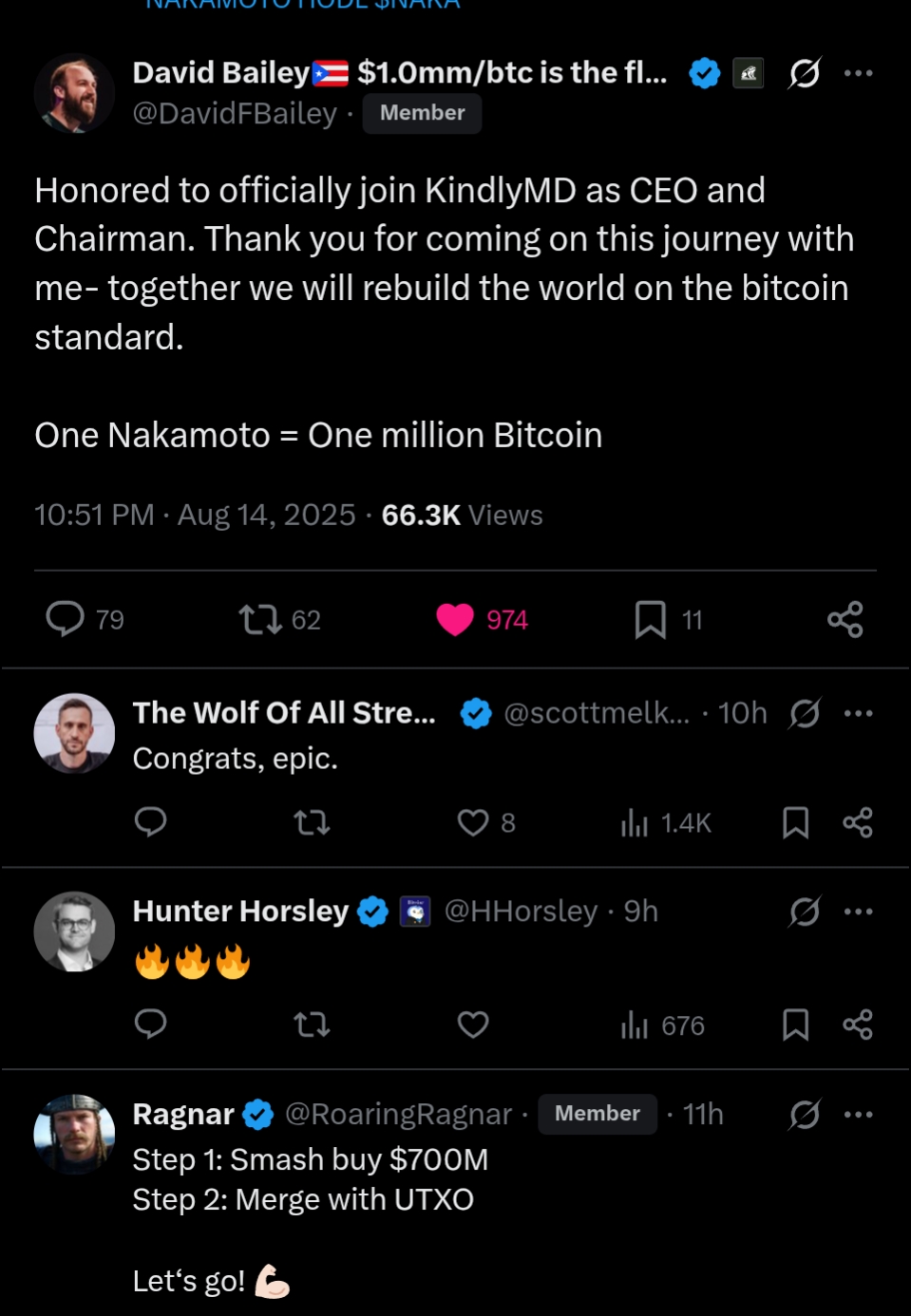Screen dimensions: 911x1316
Task: Reply to David Bailey's main post
Action: coord(66,619)
